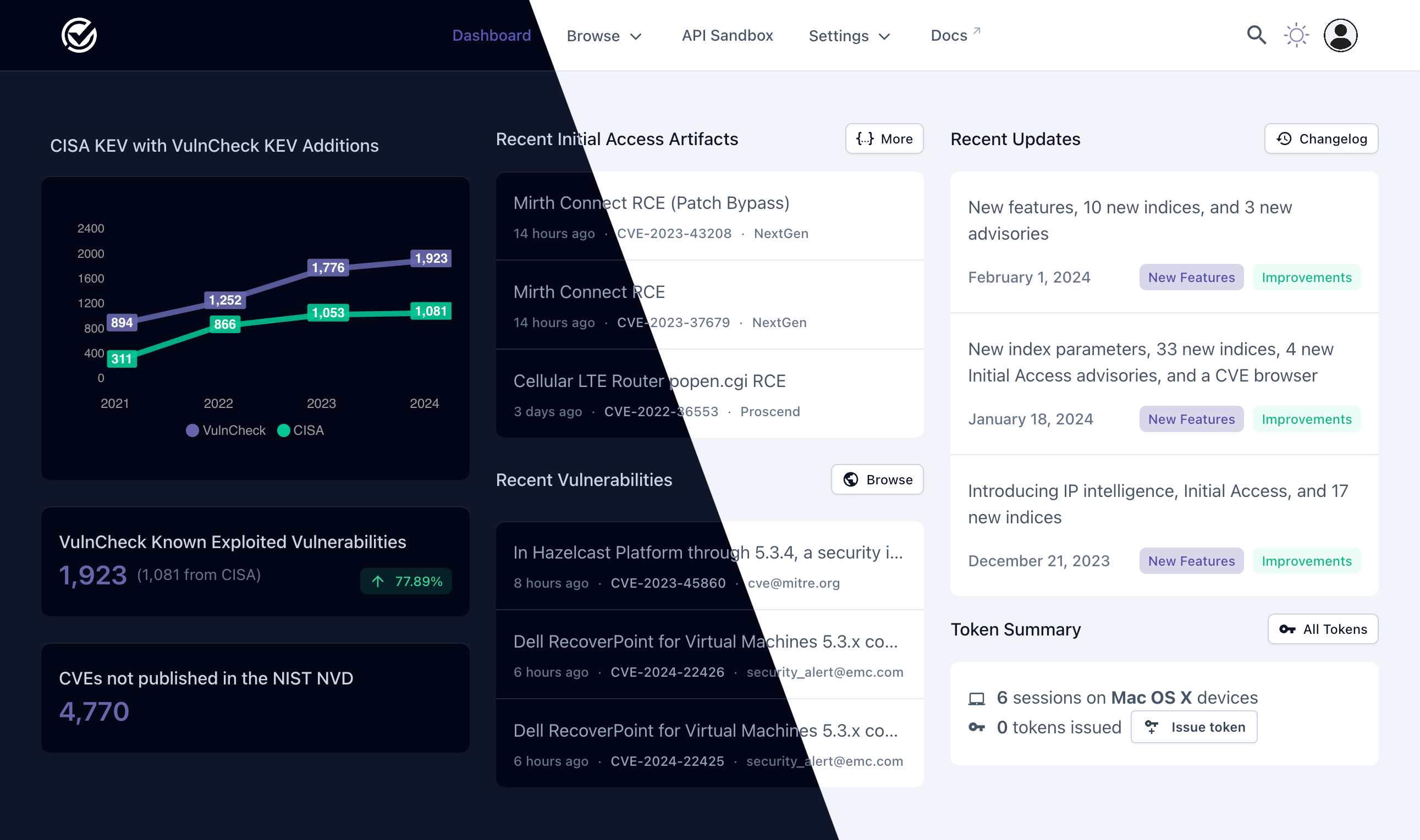1420x840 pixels.
Task: Click Improvements tag on December 21 update
Action: click(1306, 561)
